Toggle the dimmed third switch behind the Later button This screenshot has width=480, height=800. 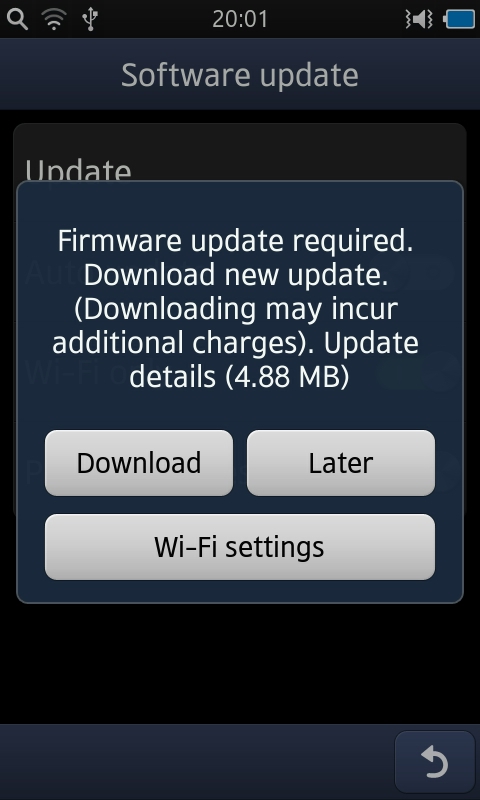click(445, 472)
